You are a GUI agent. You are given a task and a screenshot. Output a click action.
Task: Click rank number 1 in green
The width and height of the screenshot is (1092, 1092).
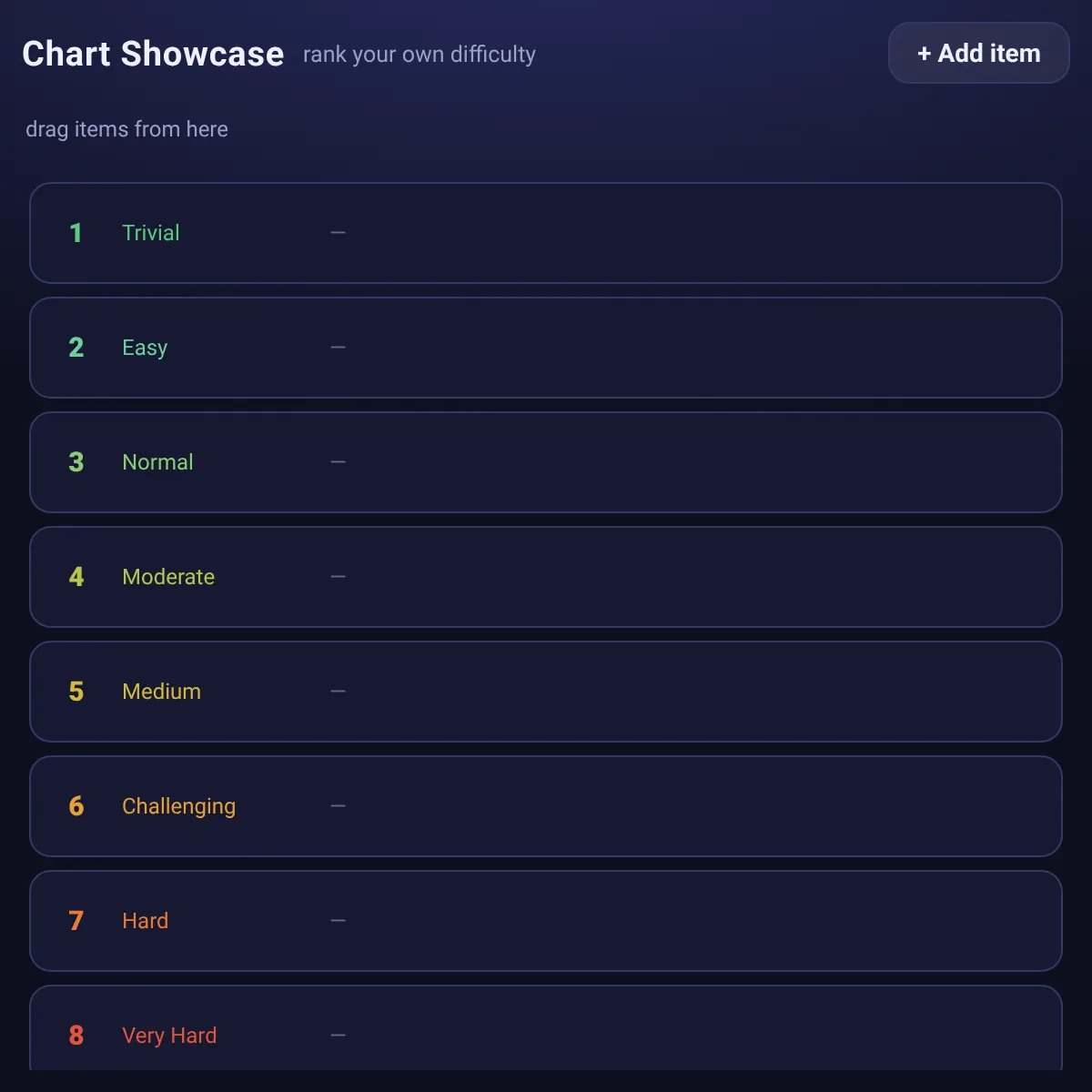point(76,233)
